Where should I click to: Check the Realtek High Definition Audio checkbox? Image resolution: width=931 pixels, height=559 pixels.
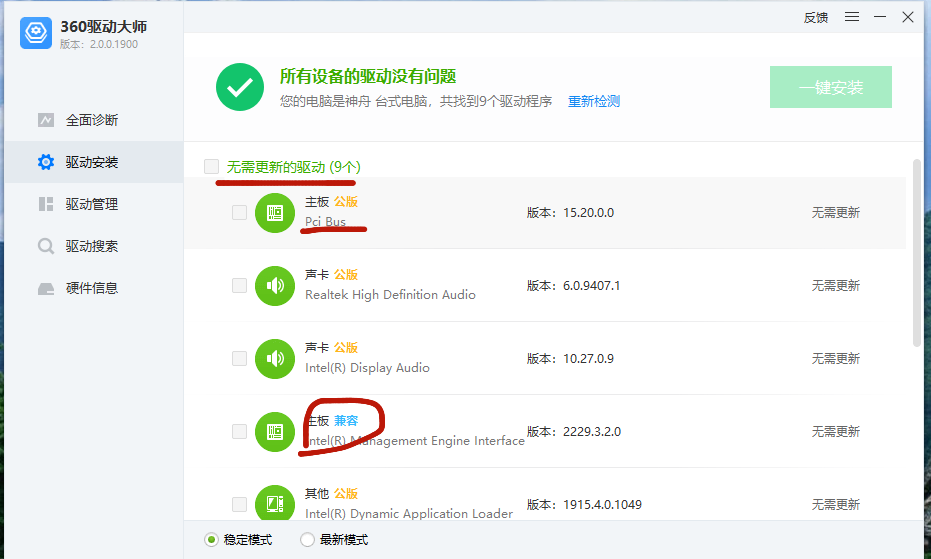point(239,286)
